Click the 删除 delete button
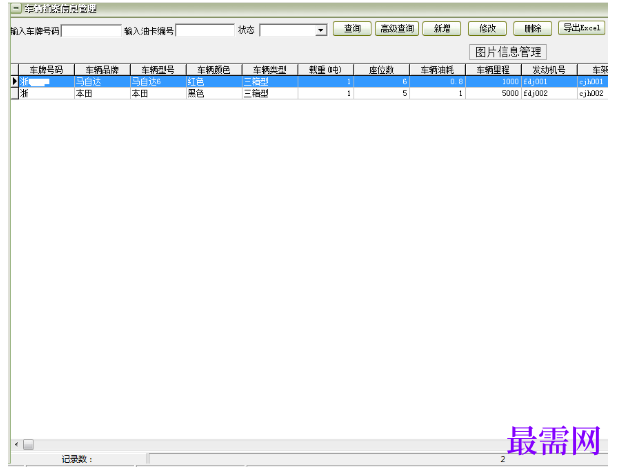619x472 pixels. click(x=533, y=28)
